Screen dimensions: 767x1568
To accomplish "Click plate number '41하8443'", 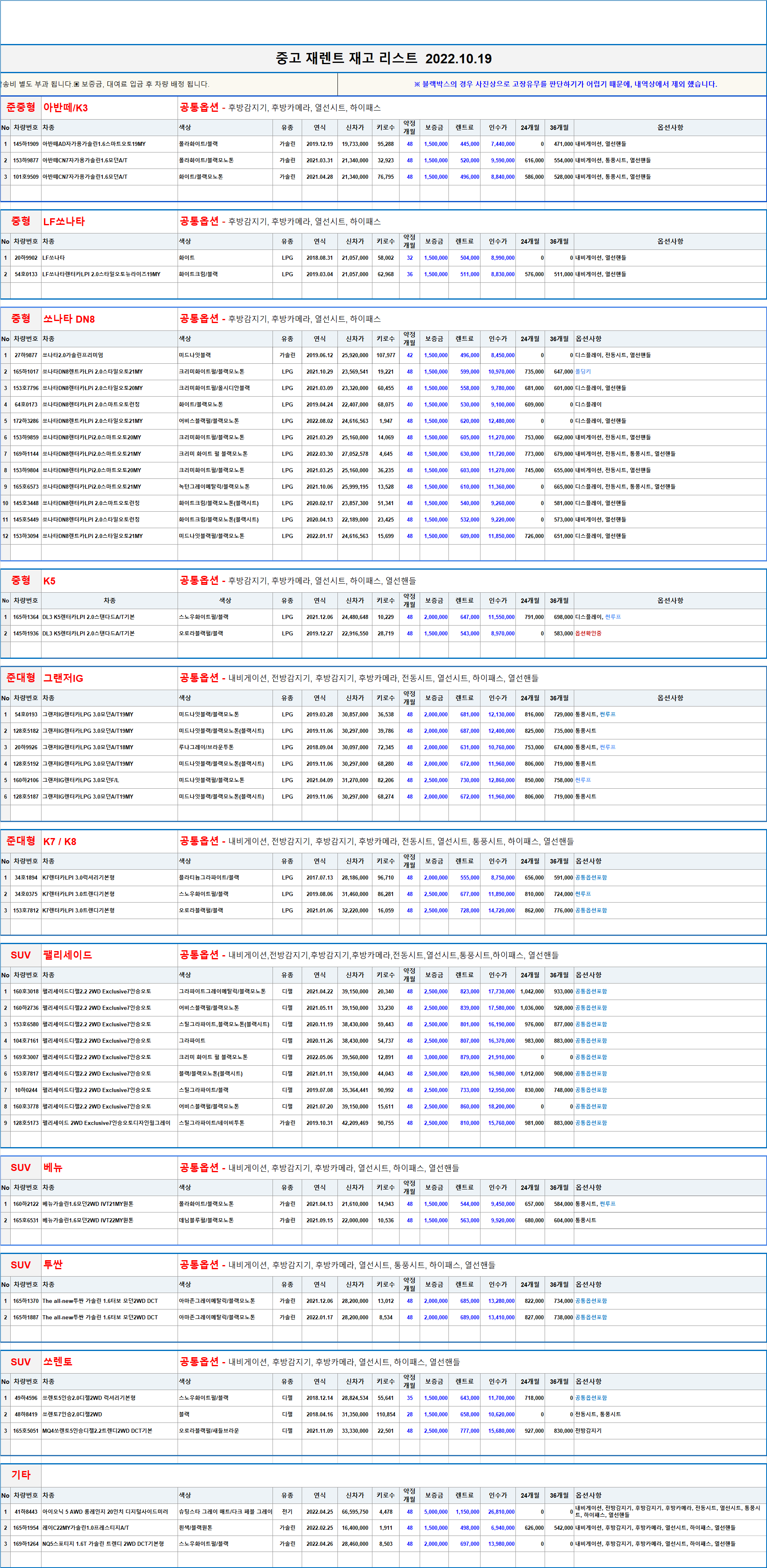I will coord(25,1512).
